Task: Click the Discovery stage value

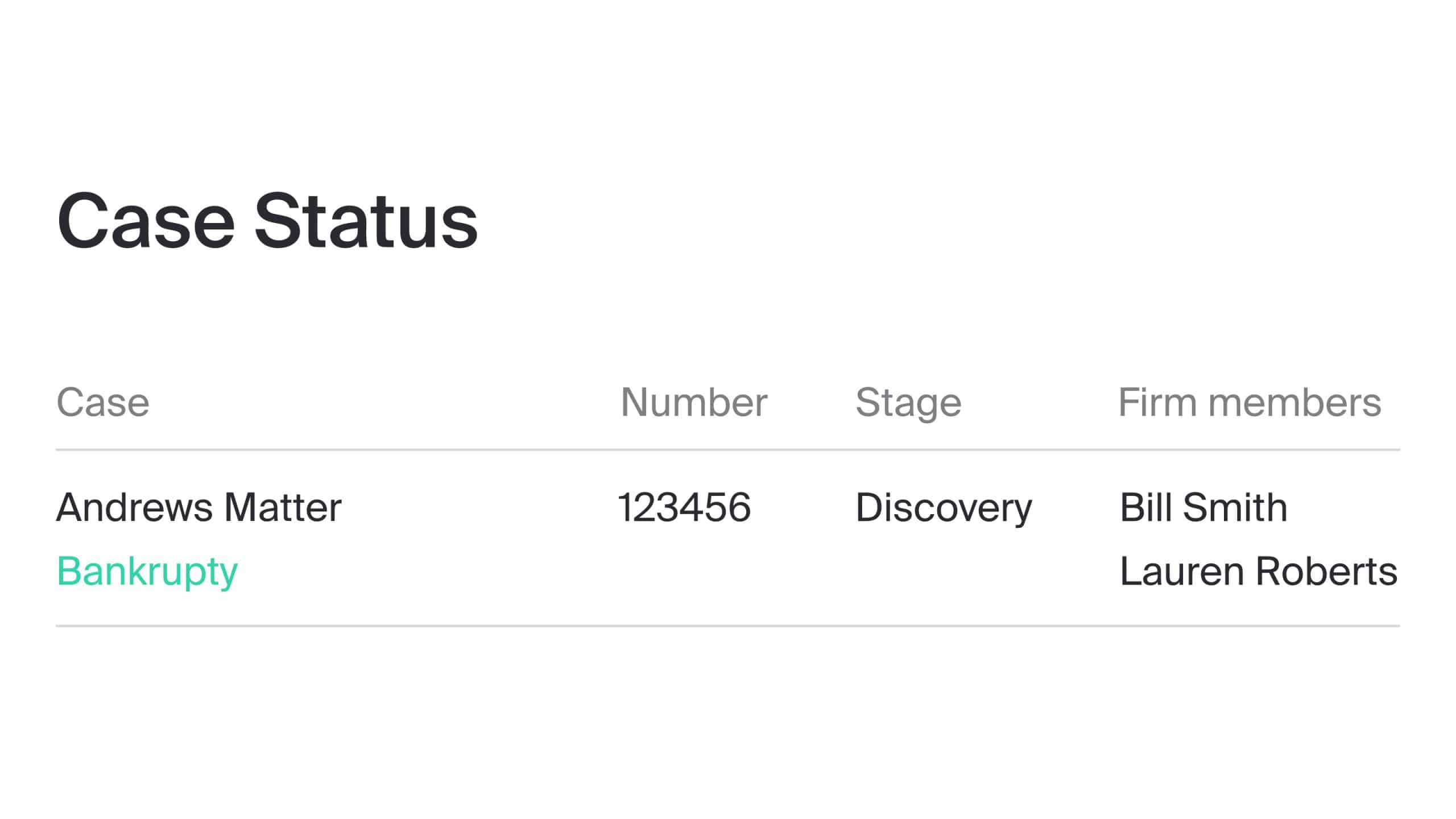Action: click(944, 508)
